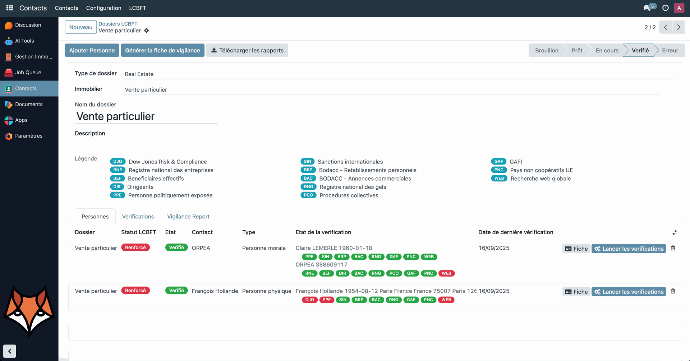The image size is (690, 361).
Task: Sort by the Contact column header
Action: click(202, 232)
